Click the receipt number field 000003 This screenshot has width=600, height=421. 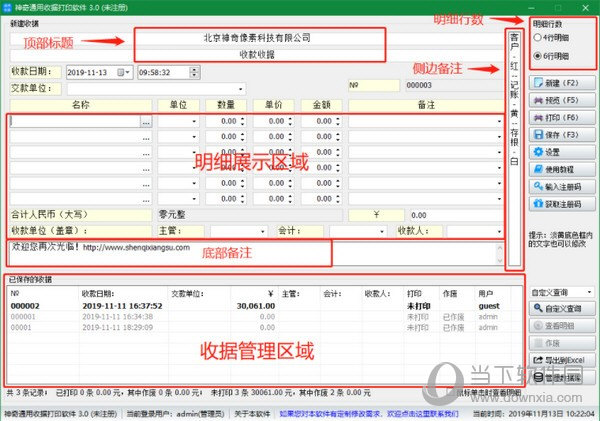(x=454, y=85)
